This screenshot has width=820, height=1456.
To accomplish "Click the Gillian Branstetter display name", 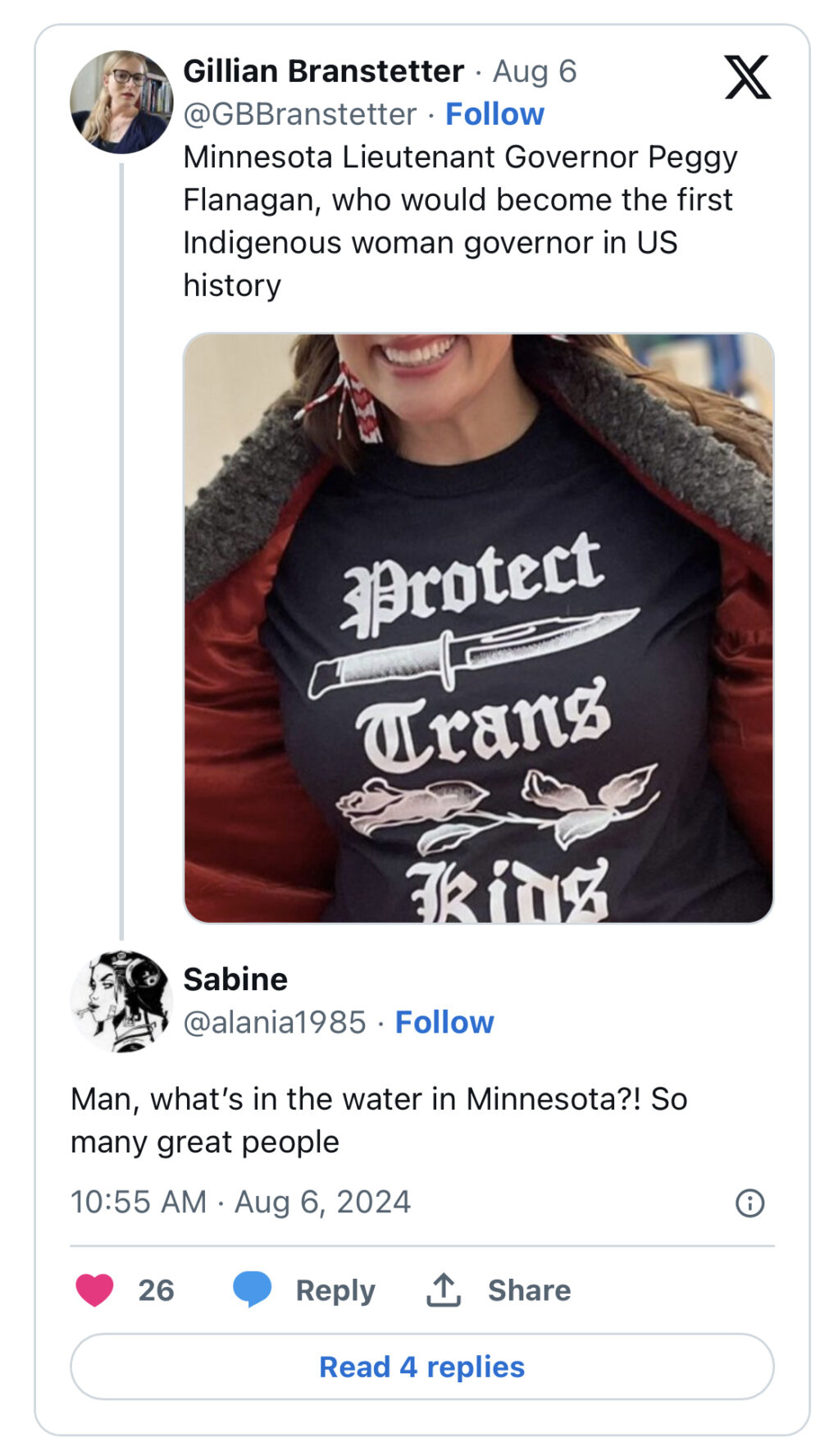I will tap(323, 71).
